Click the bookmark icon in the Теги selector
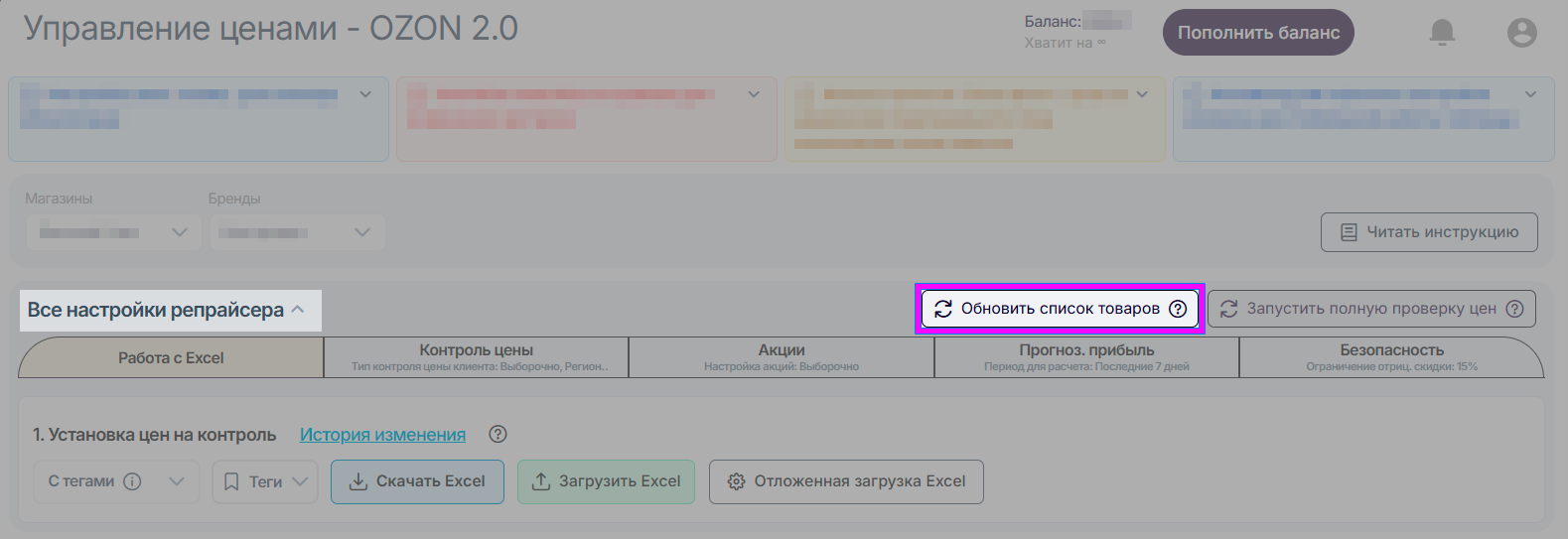1568x539 pixels. coord(231,481)
